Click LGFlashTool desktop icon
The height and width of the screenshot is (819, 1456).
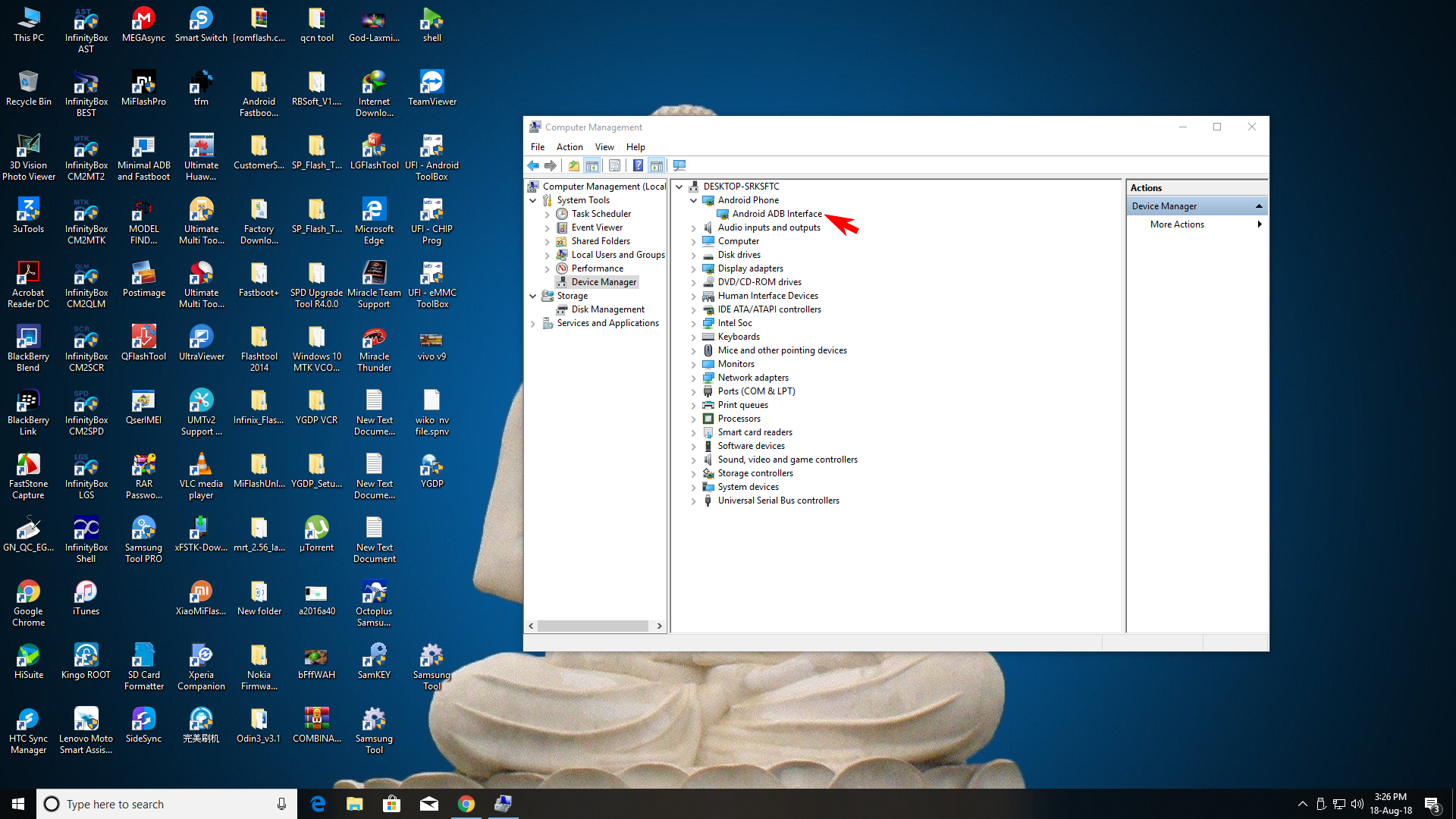[x=374, y=152]
